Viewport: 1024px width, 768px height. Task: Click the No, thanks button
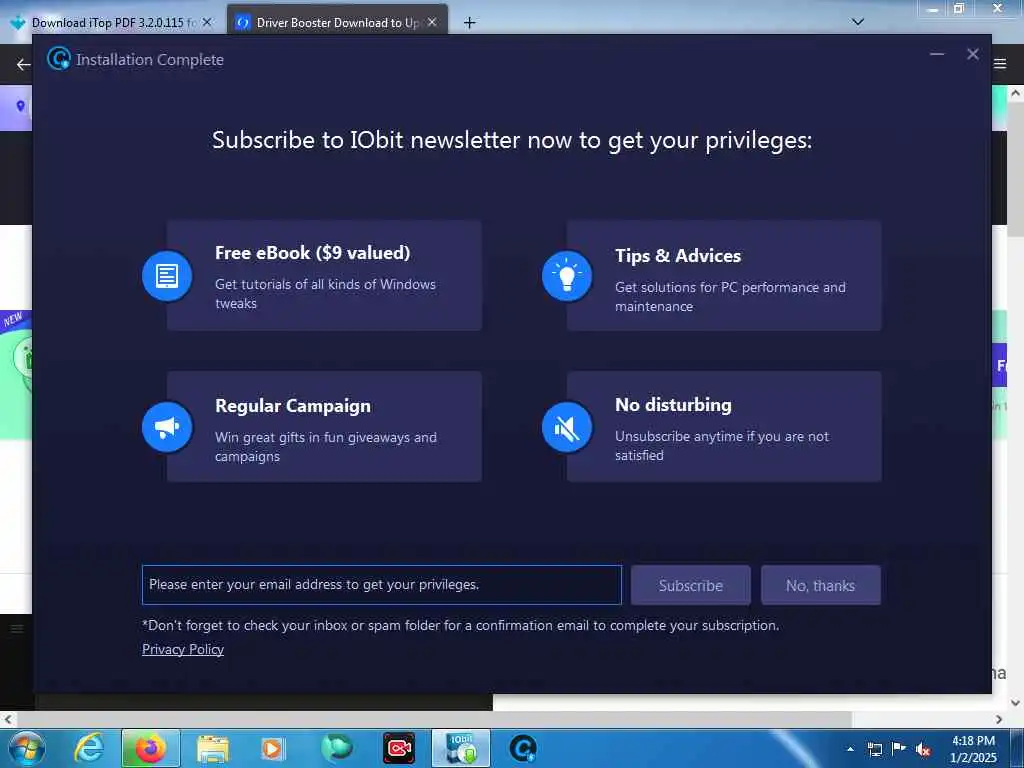tap(820, 585)
